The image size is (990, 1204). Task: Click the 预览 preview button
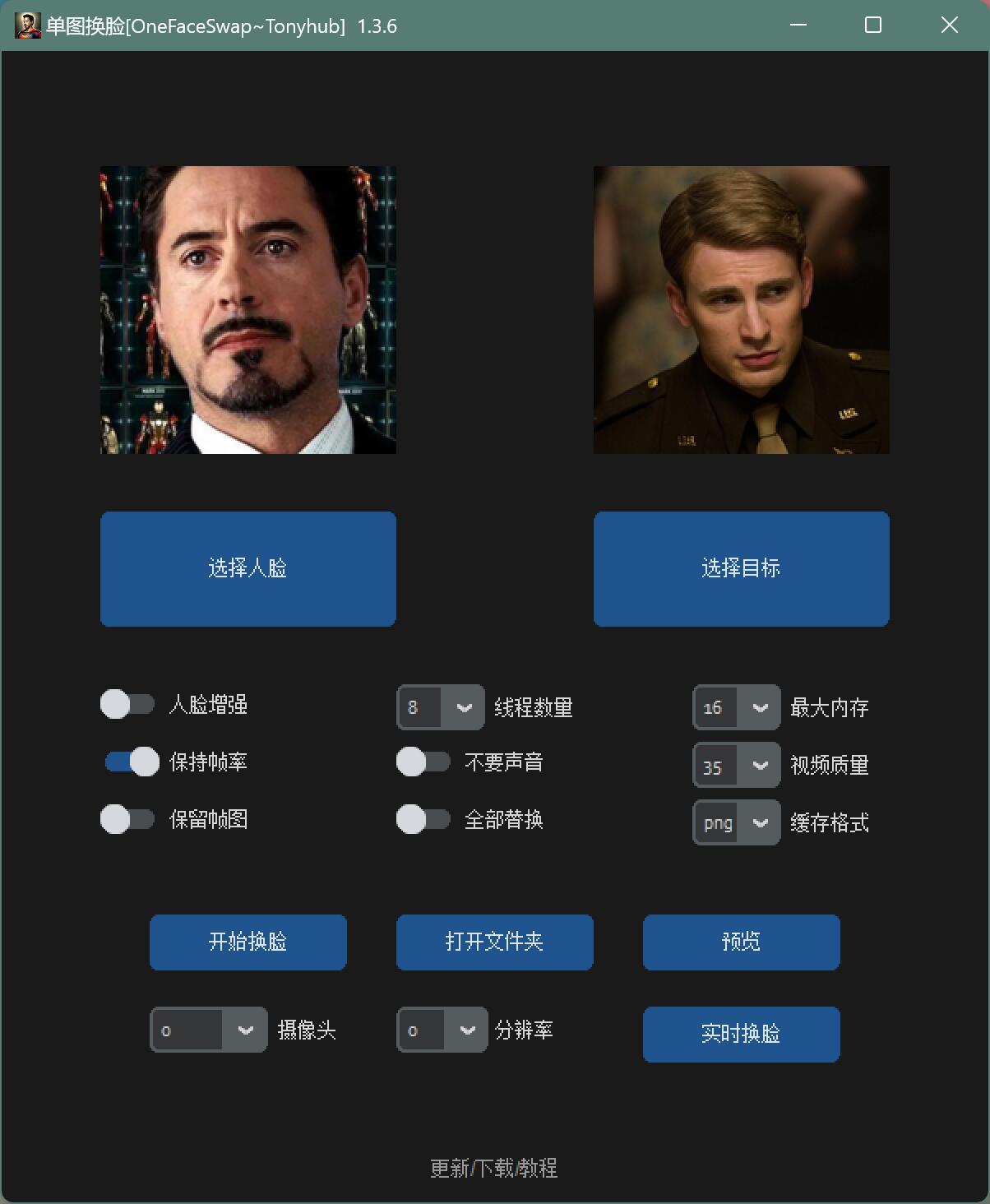742,942
